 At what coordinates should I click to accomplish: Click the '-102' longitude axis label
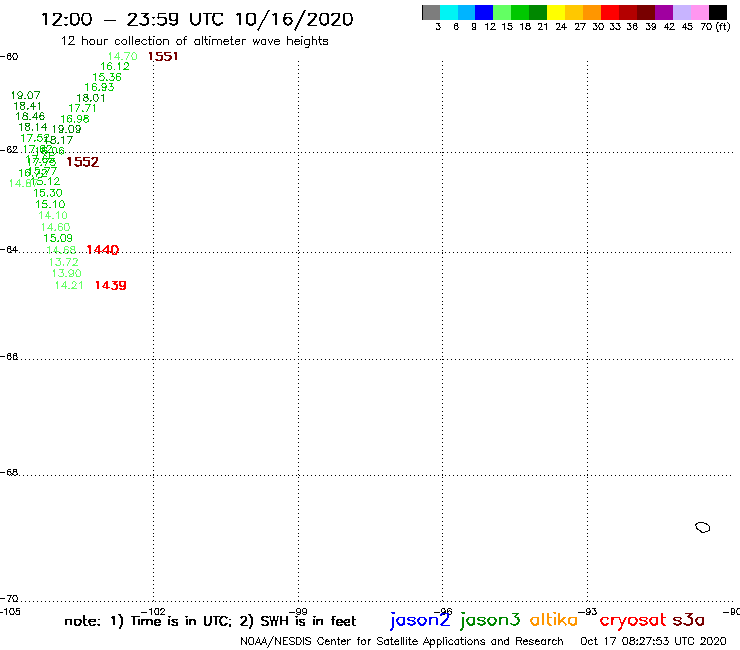(153, 612)
